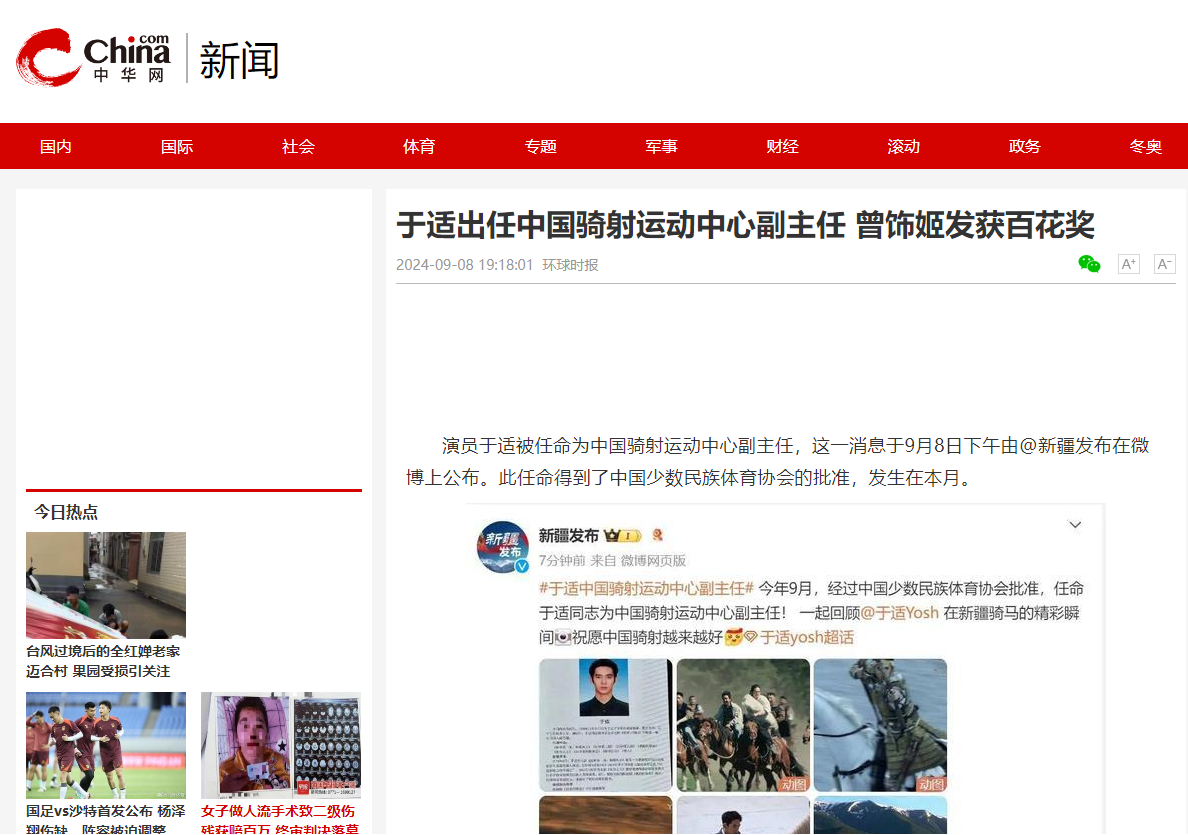
Task: Click the 新疆发布 account name
Action: click(569, 536)
